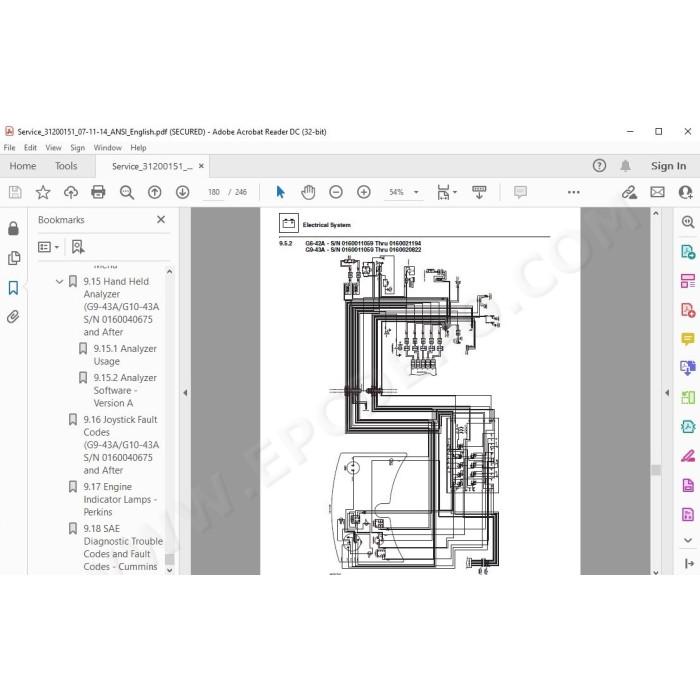Open more tools ellipsis menu

click(574, 192)
